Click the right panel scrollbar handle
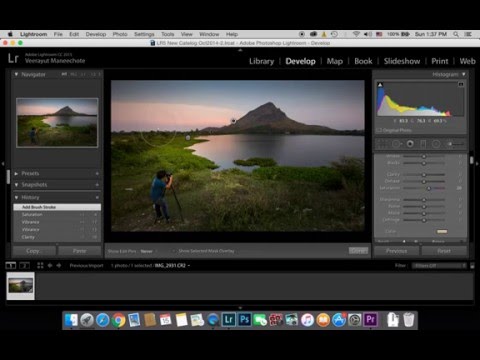The width and height of the screenshot is (480, 360). (x=472, y=160)
